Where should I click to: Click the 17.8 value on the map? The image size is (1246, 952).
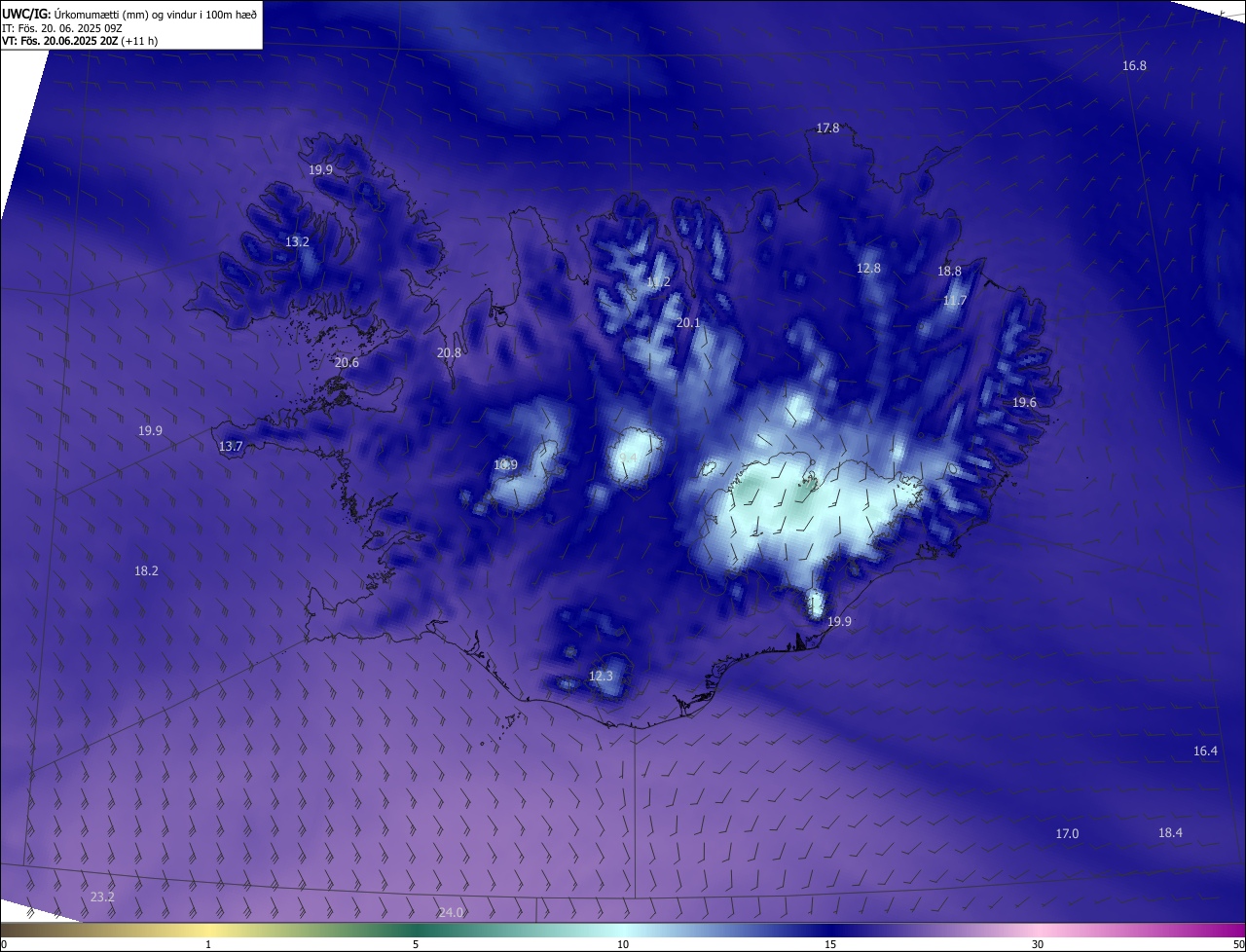click(827, 128)
